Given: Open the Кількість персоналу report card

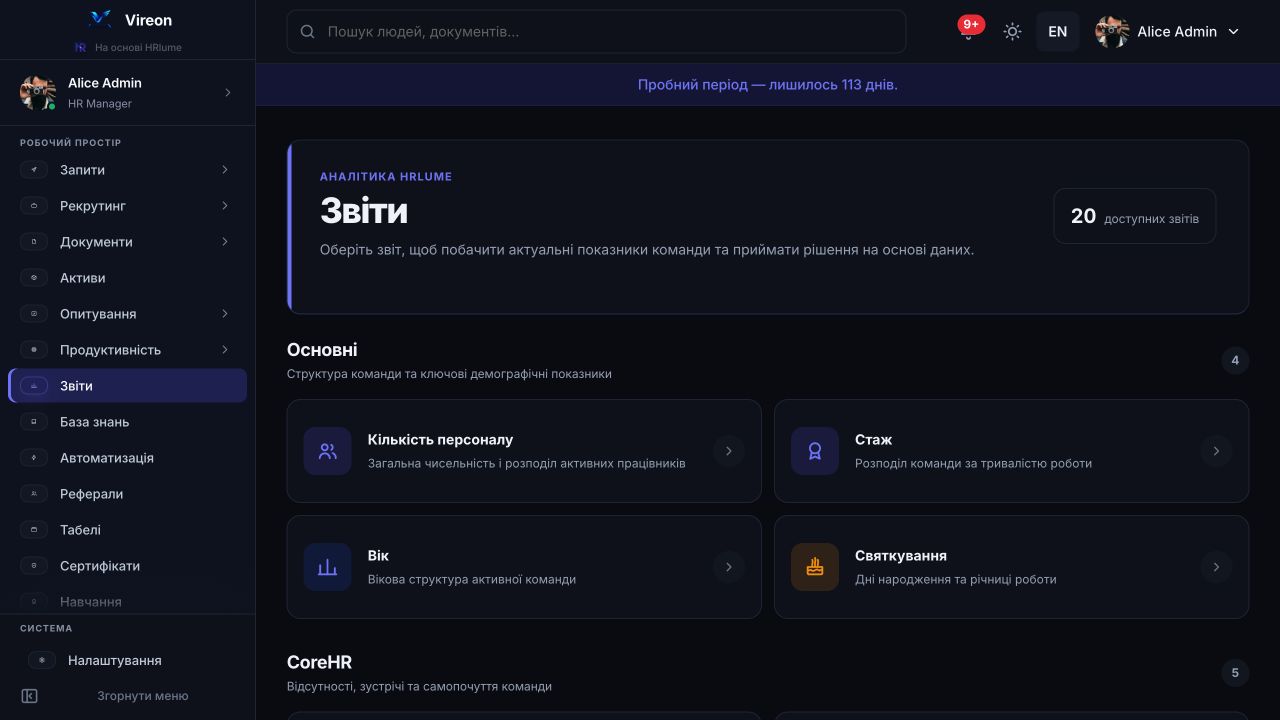Looking at the screenshot, I should (524, 451).
